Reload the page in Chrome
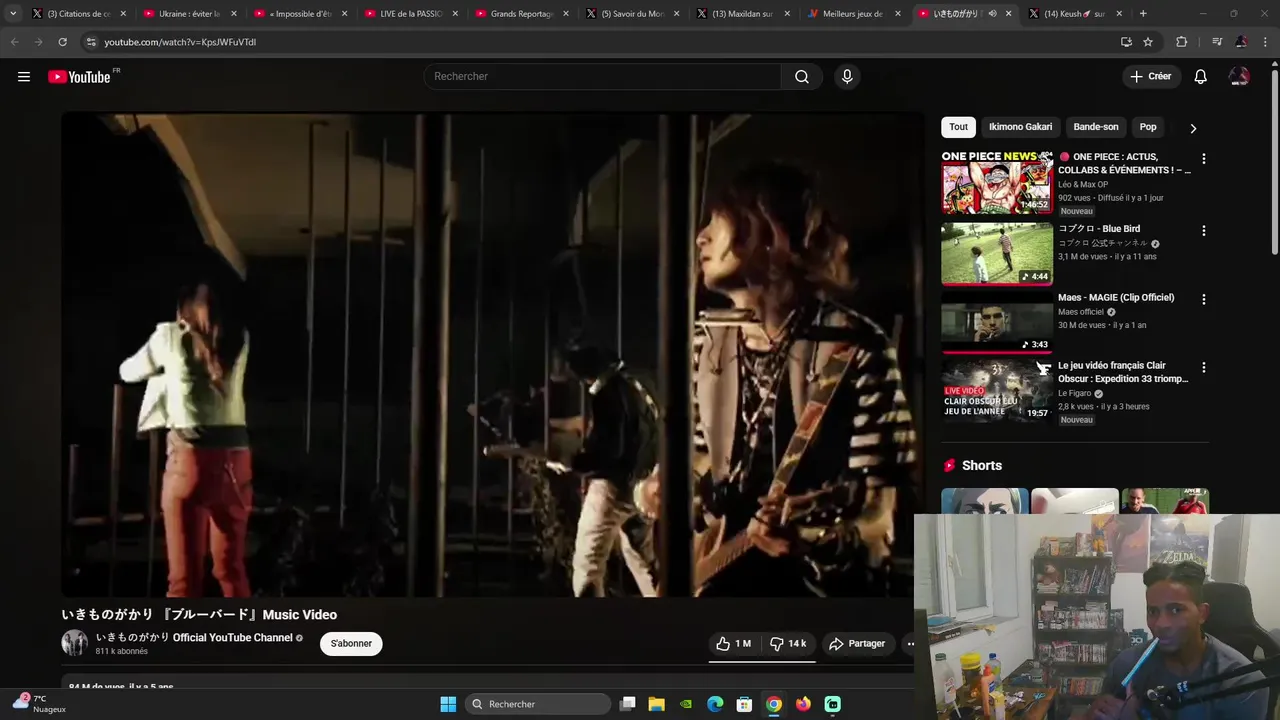The image size is (1280, 720). (62, 42)
